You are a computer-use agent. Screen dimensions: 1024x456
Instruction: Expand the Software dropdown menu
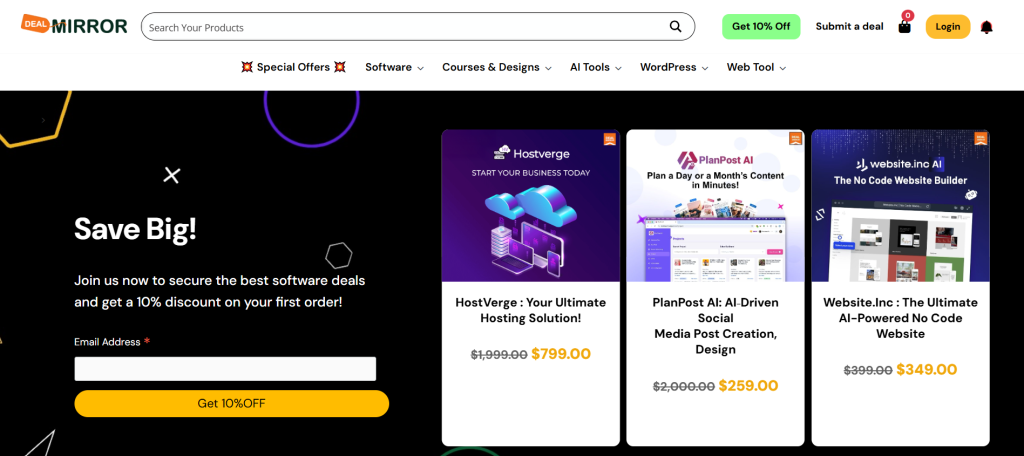394,67
